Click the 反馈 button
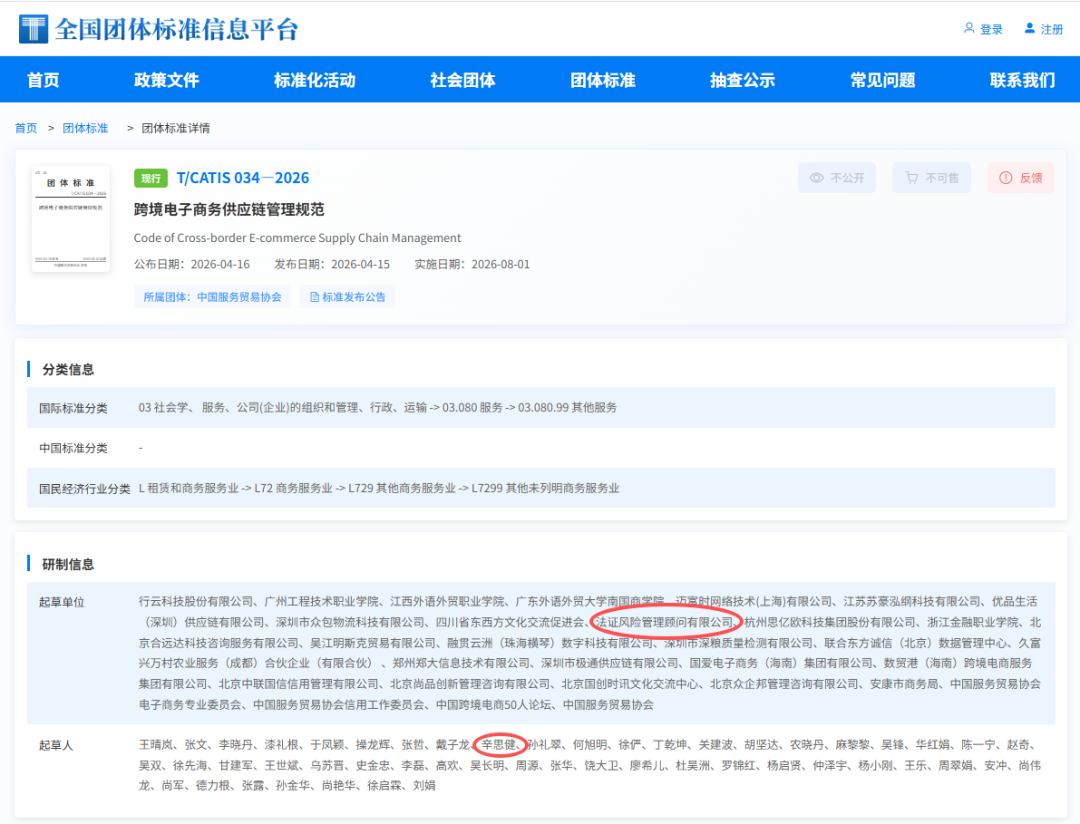The width and height of the screenshot is (1080, 824). (x=1021, y=178)
